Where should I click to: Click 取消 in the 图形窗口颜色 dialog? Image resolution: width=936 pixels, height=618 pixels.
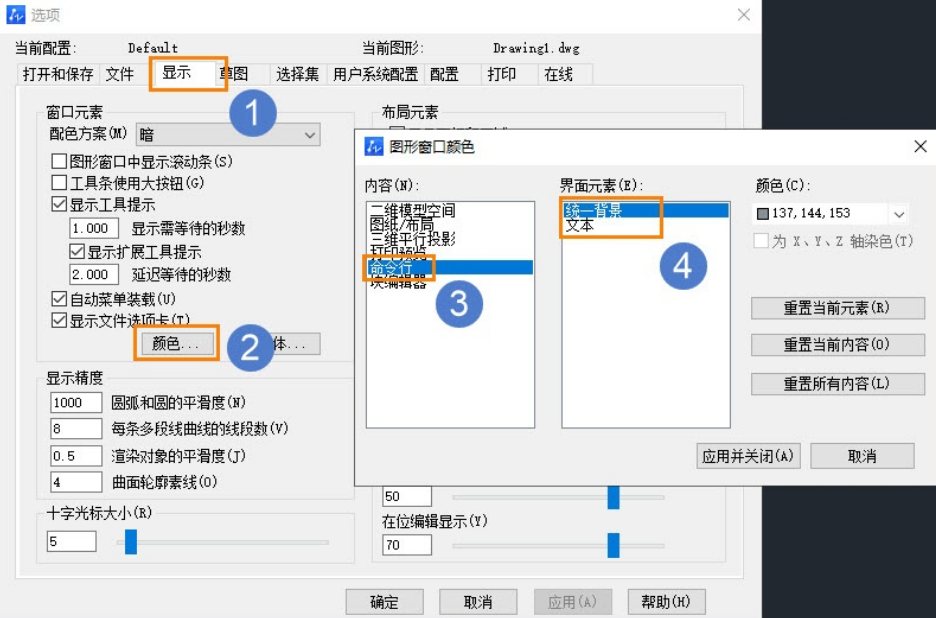tap(862, 456)
